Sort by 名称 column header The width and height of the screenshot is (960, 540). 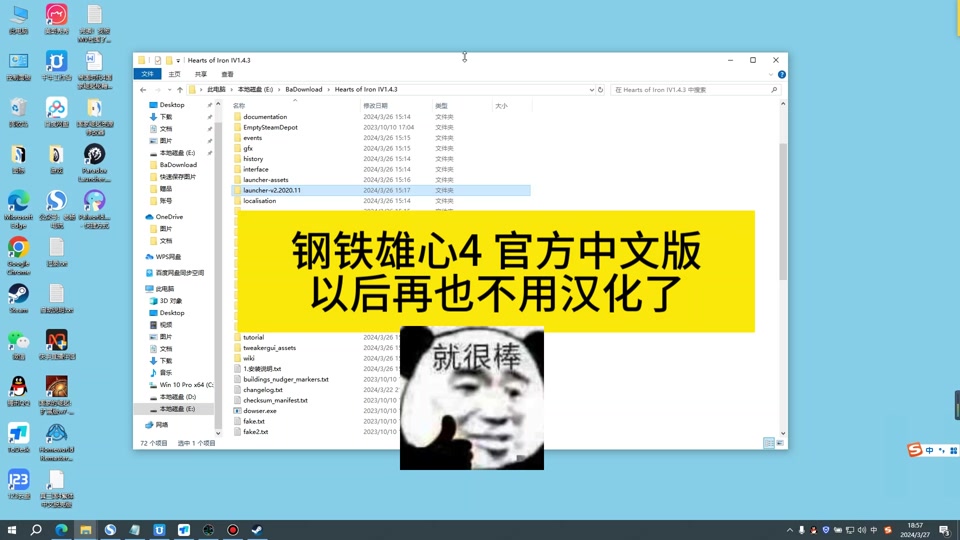[239, 106]
